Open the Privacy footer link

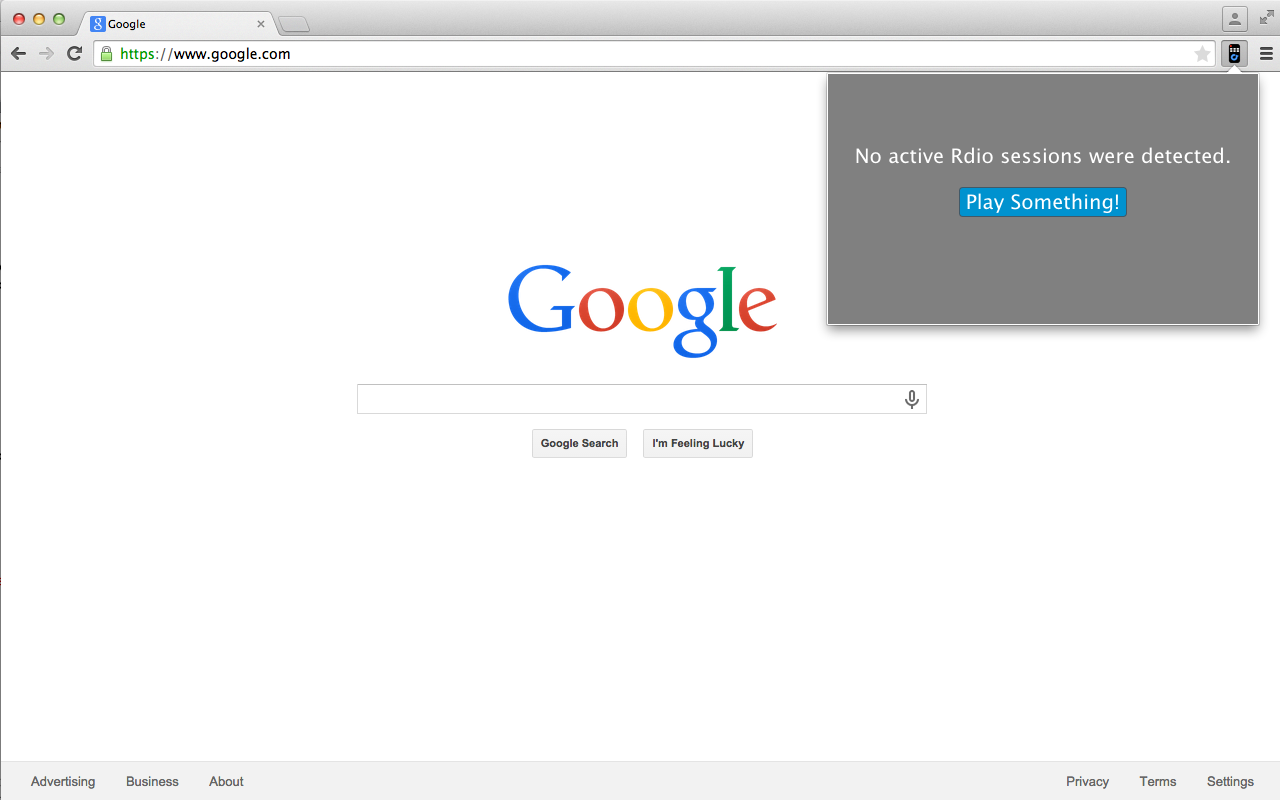pyautogui.click(x=1087, y=782)
